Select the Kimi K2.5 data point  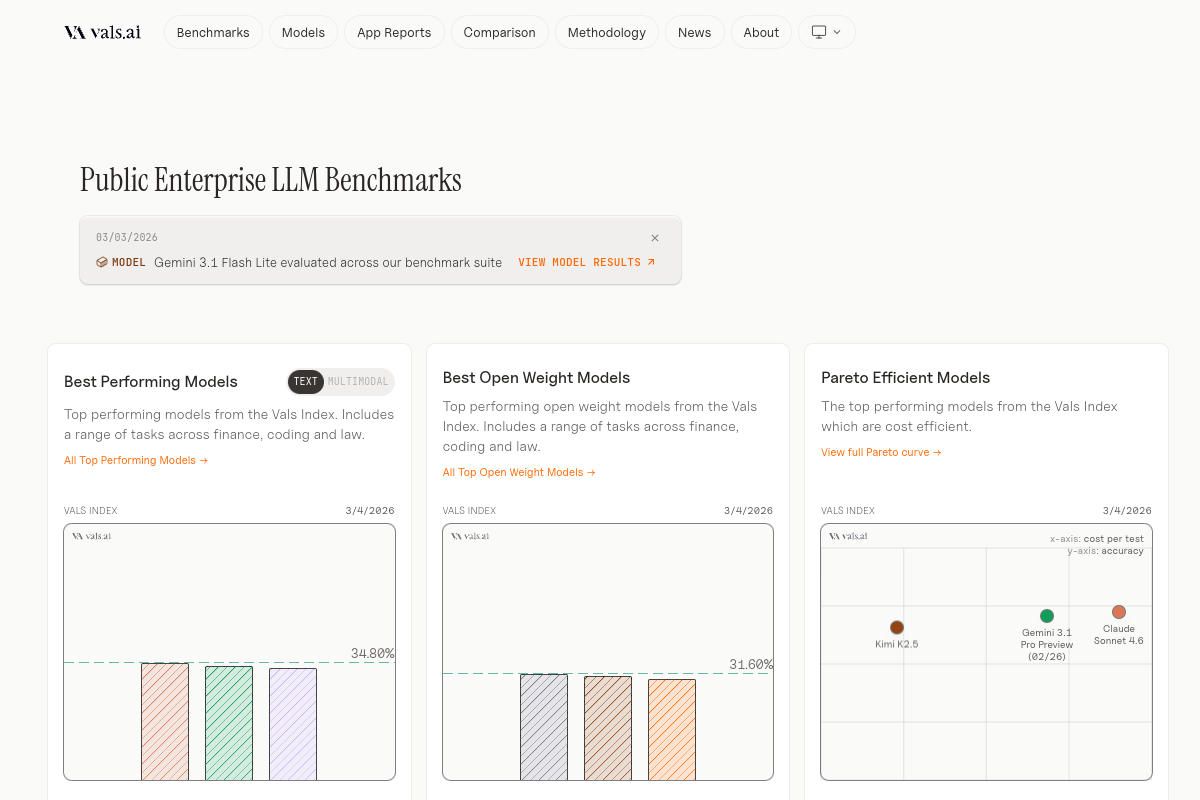tap(897, 627)
